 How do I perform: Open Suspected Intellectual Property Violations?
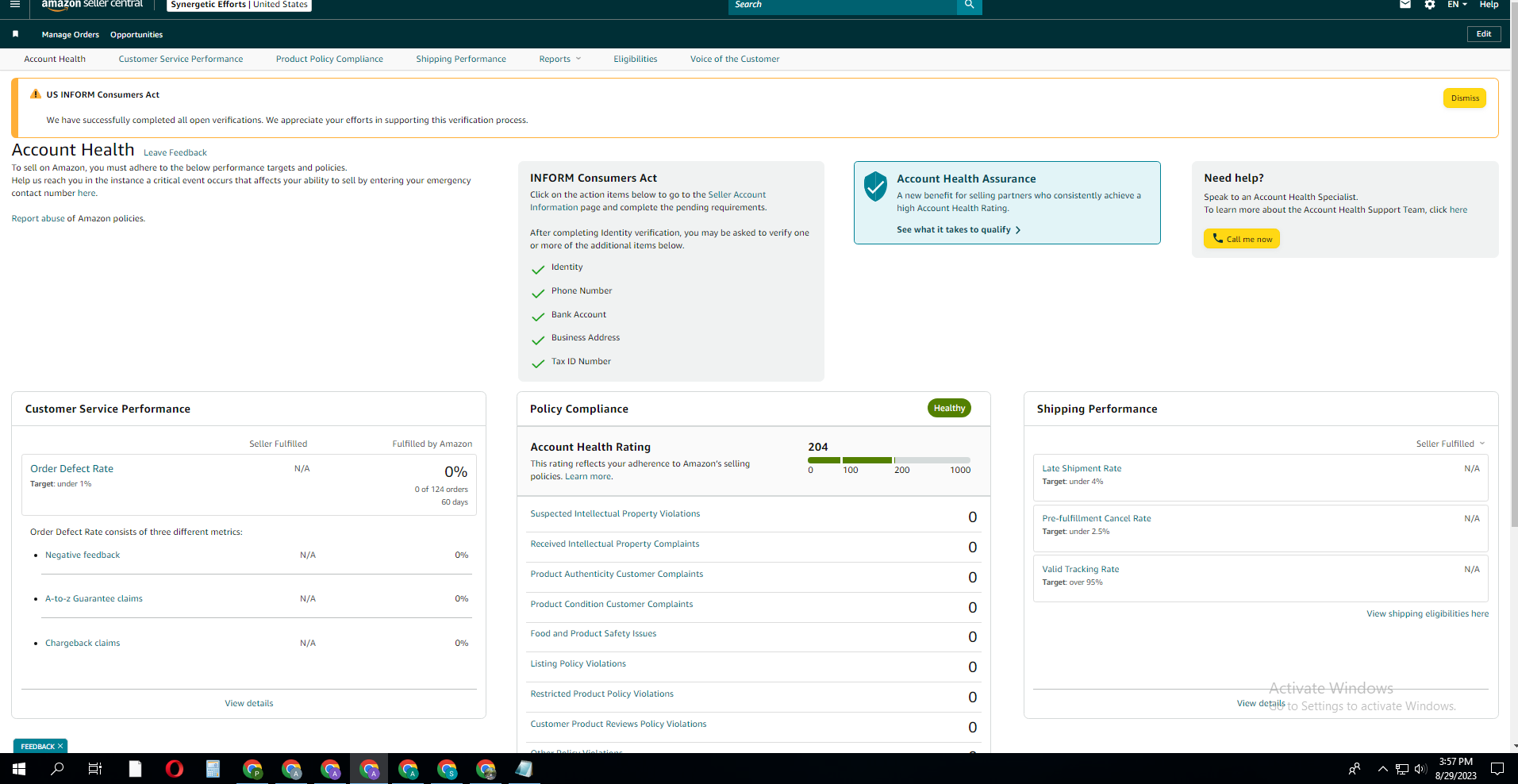click(x=615, y=513)
